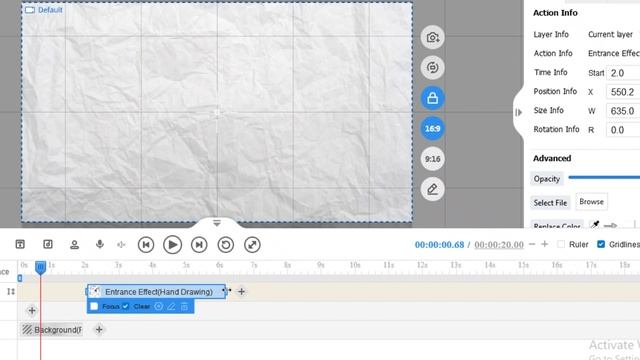Delete the effect with the trash icon

pyautogui.click(x=184, y=306)
